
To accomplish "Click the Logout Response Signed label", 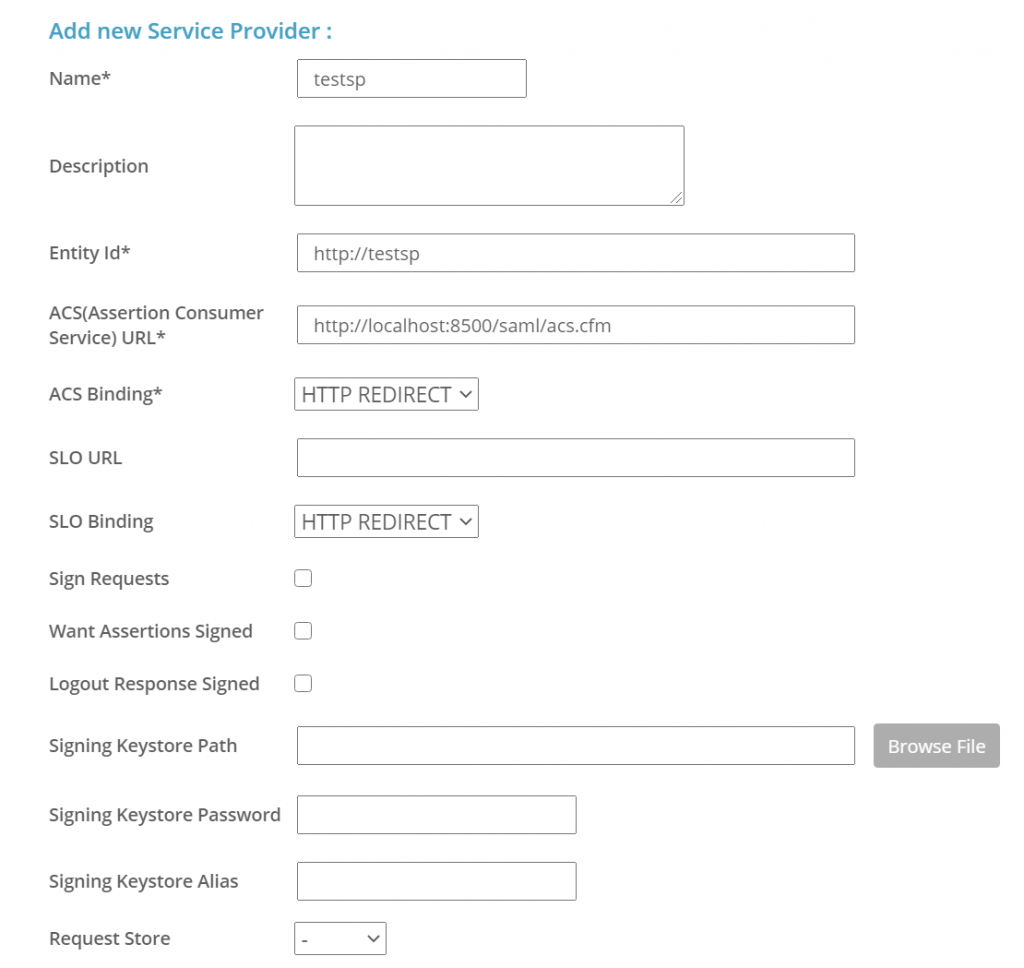I will 154,684.
